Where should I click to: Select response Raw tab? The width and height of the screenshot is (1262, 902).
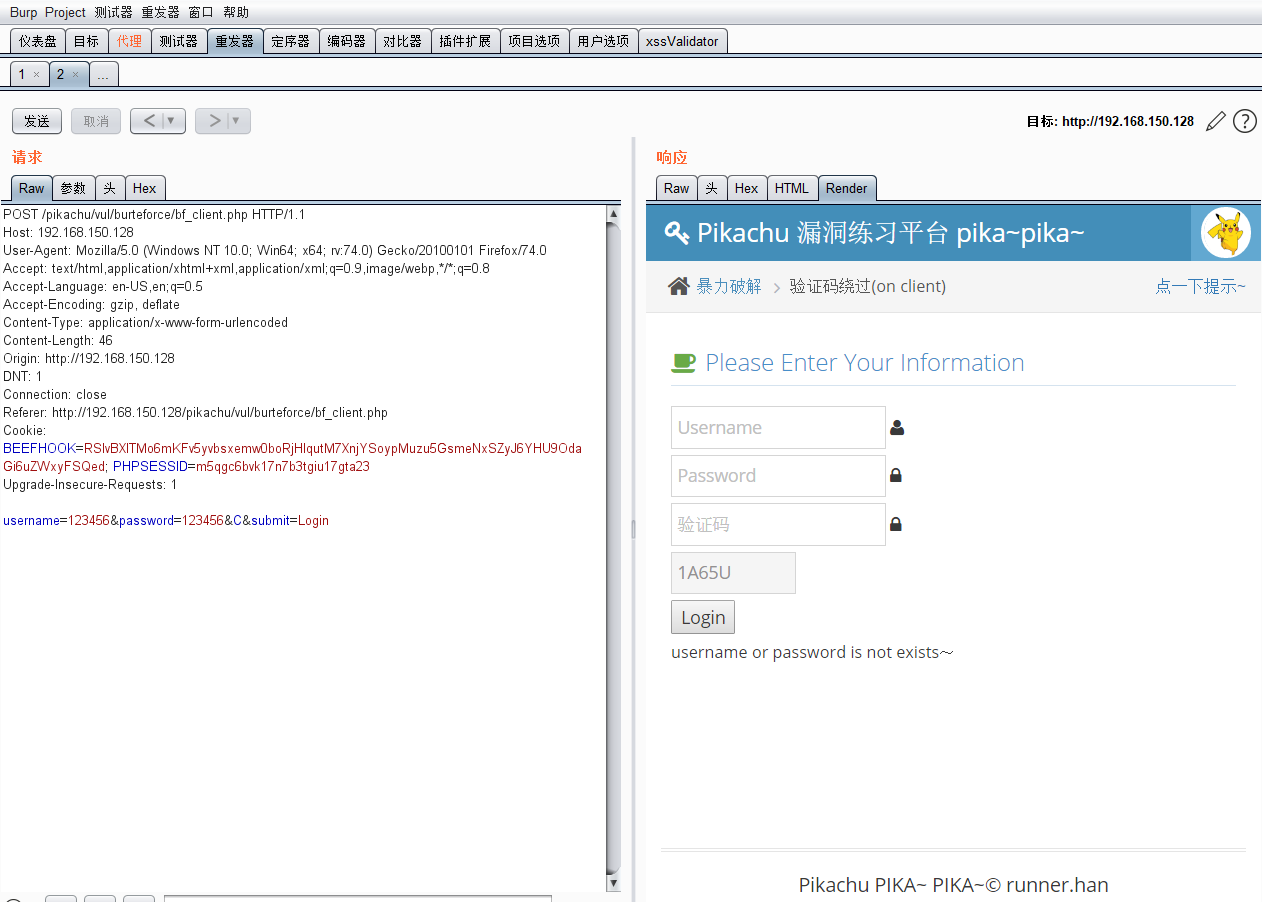coord(677,188)
